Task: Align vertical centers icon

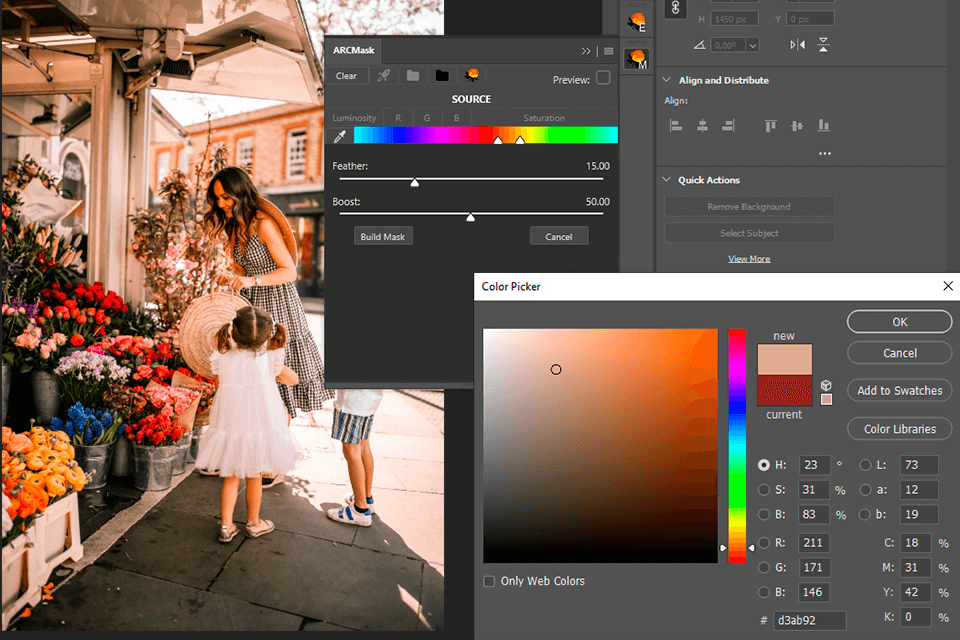Action: coord(797,126)
